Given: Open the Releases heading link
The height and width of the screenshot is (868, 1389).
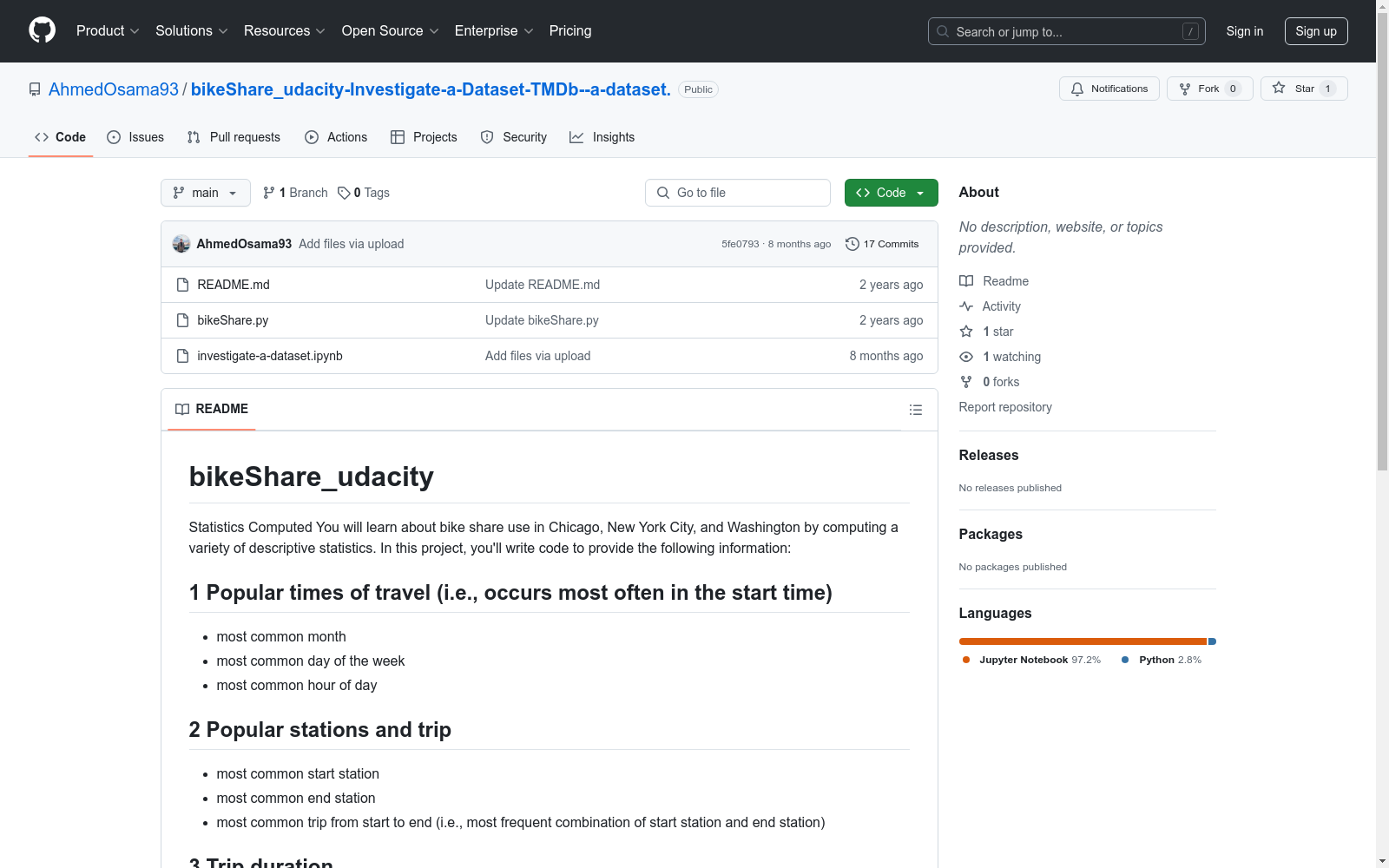Looking at the screenshot, I should (x=989, y=455).
